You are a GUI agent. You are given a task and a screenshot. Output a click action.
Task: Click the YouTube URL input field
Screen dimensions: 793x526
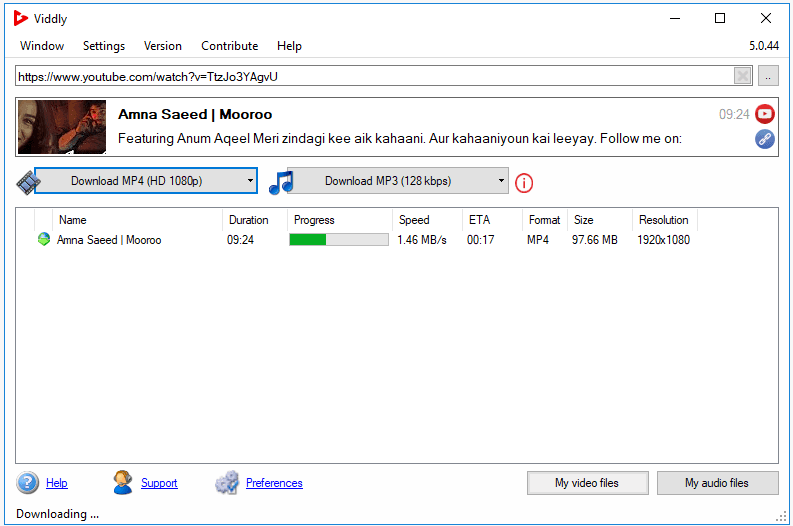(x=374, y=76)
